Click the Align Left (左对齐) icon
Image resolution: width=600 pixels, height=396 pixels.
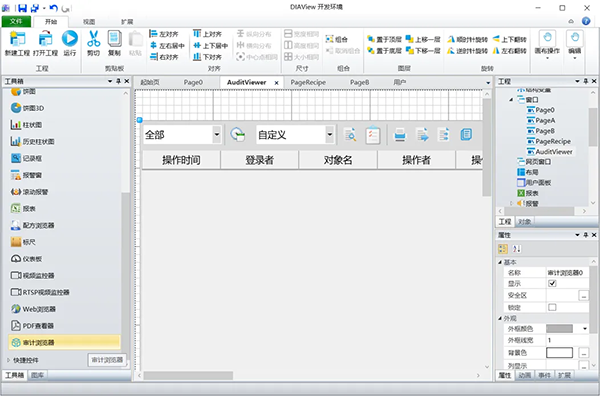coord(153,34)
